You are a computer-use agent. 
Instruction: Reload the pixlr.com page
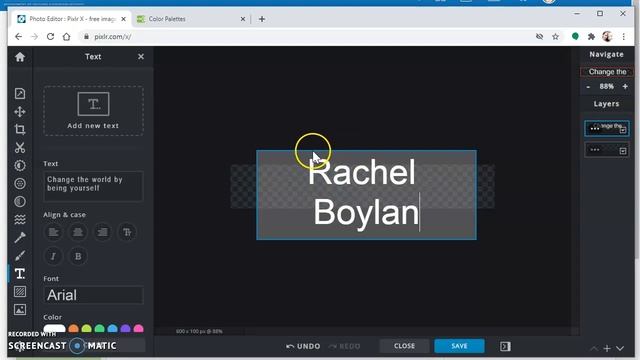[x=50, y=37]
